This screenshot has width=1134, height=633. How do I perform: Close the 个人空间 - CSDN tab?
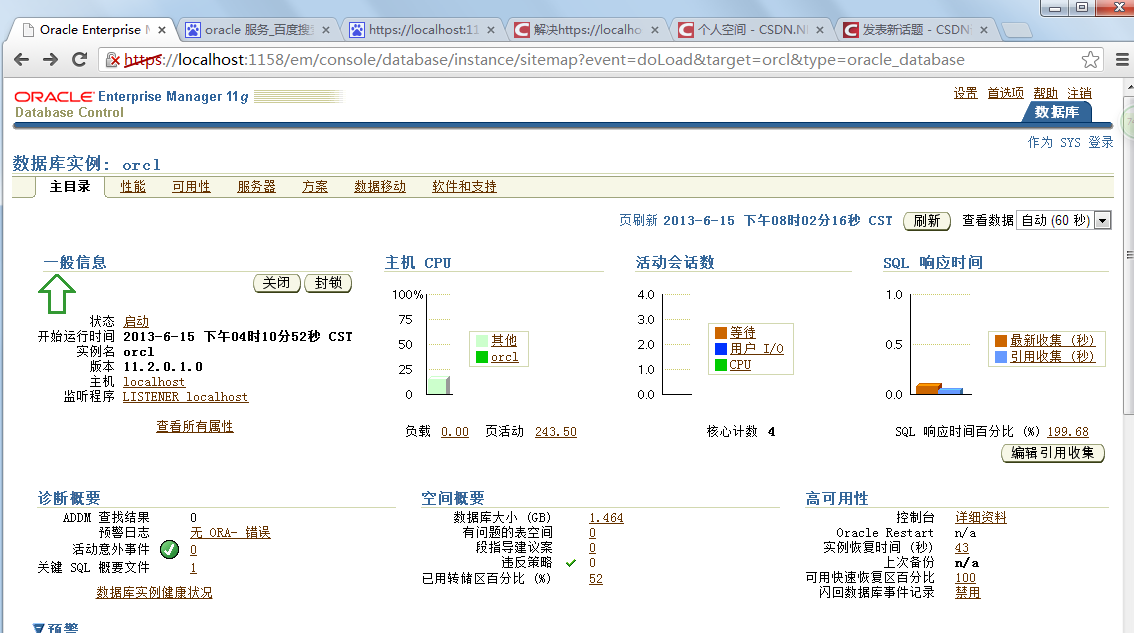coord(820,30)
